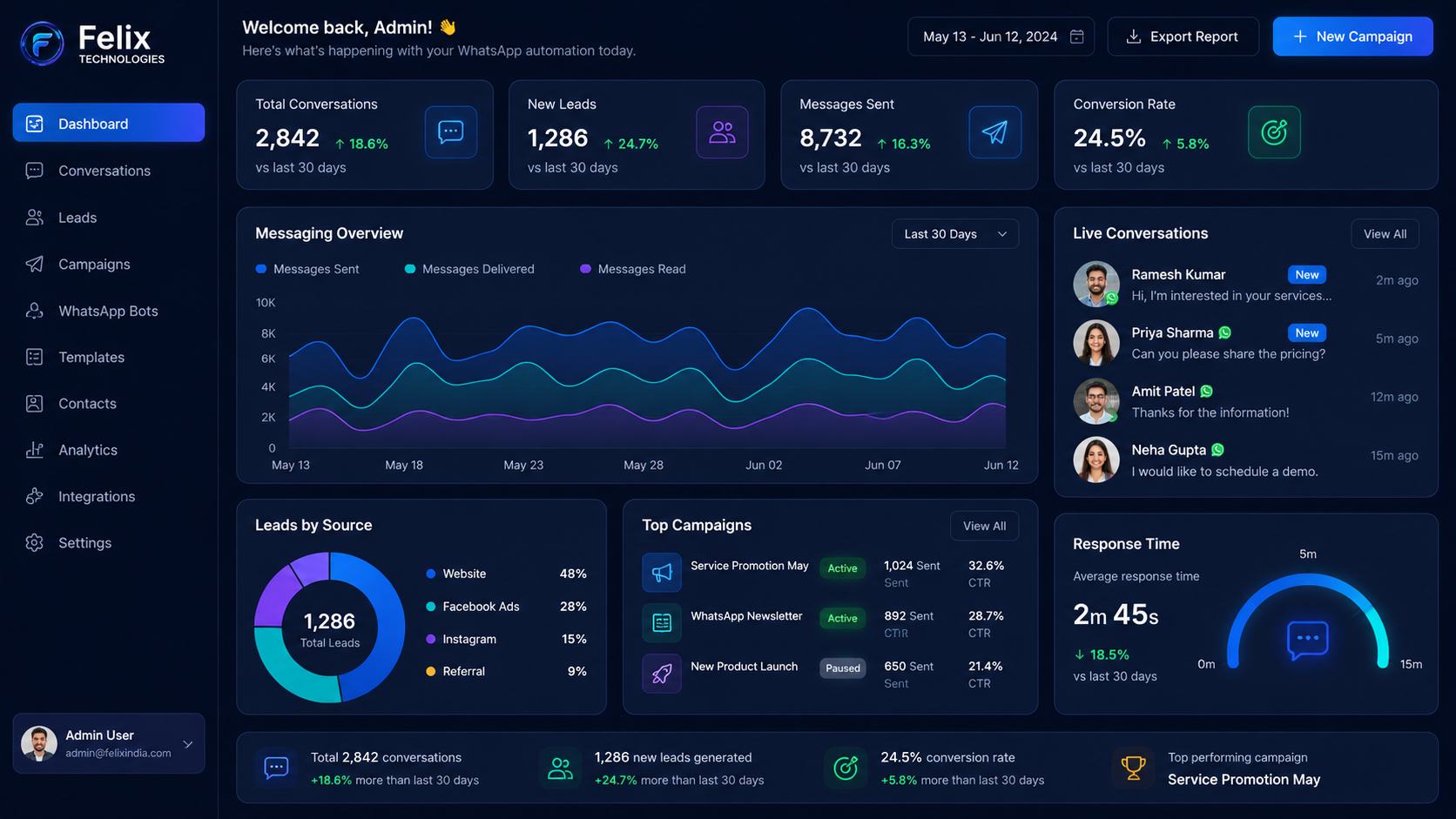Open the May 13 - Jun 12 date picker
The width and height of the screenshot is (1456, 819).
pos(1001,37)
